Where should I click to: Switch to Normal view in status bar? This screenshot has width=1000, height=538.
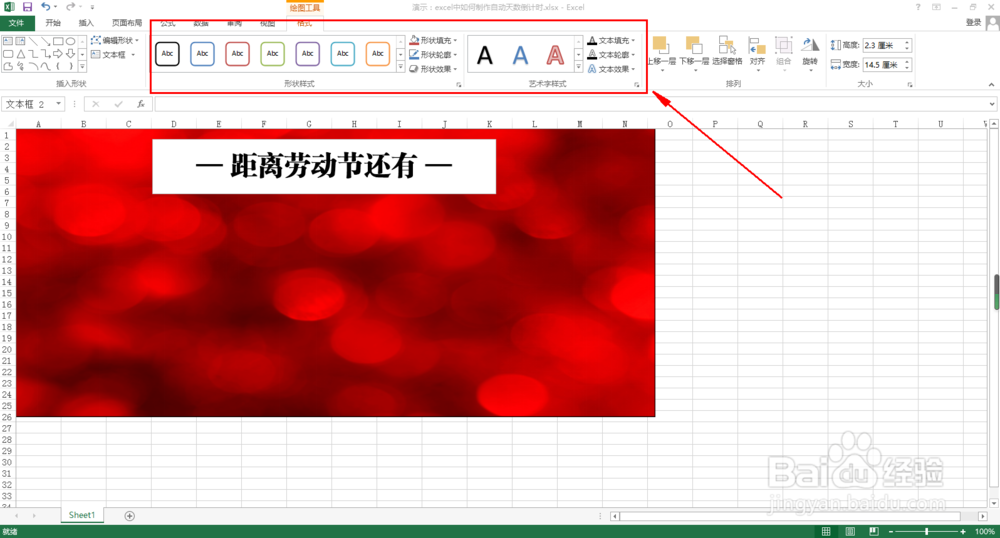pyautogui.click(x=826, y=532)
